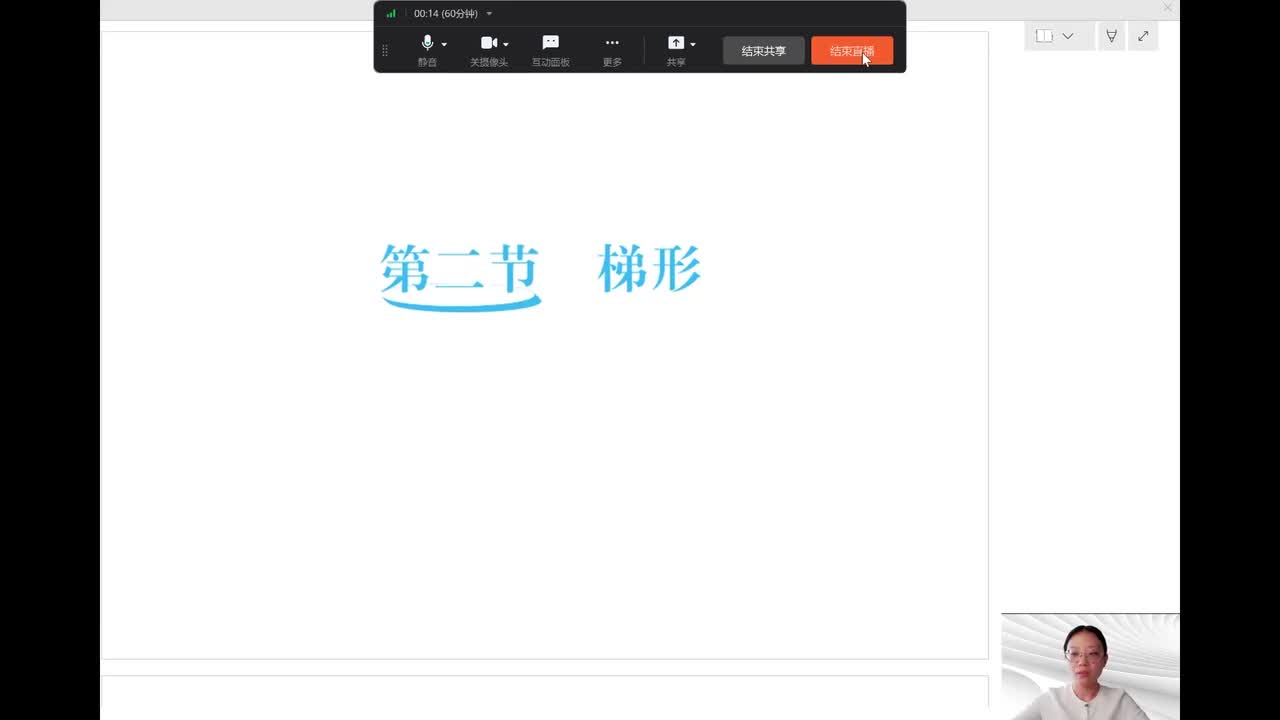
Task: Expand the meeting timer 00:14 dropdown
Action: click(x=489, y=14)
